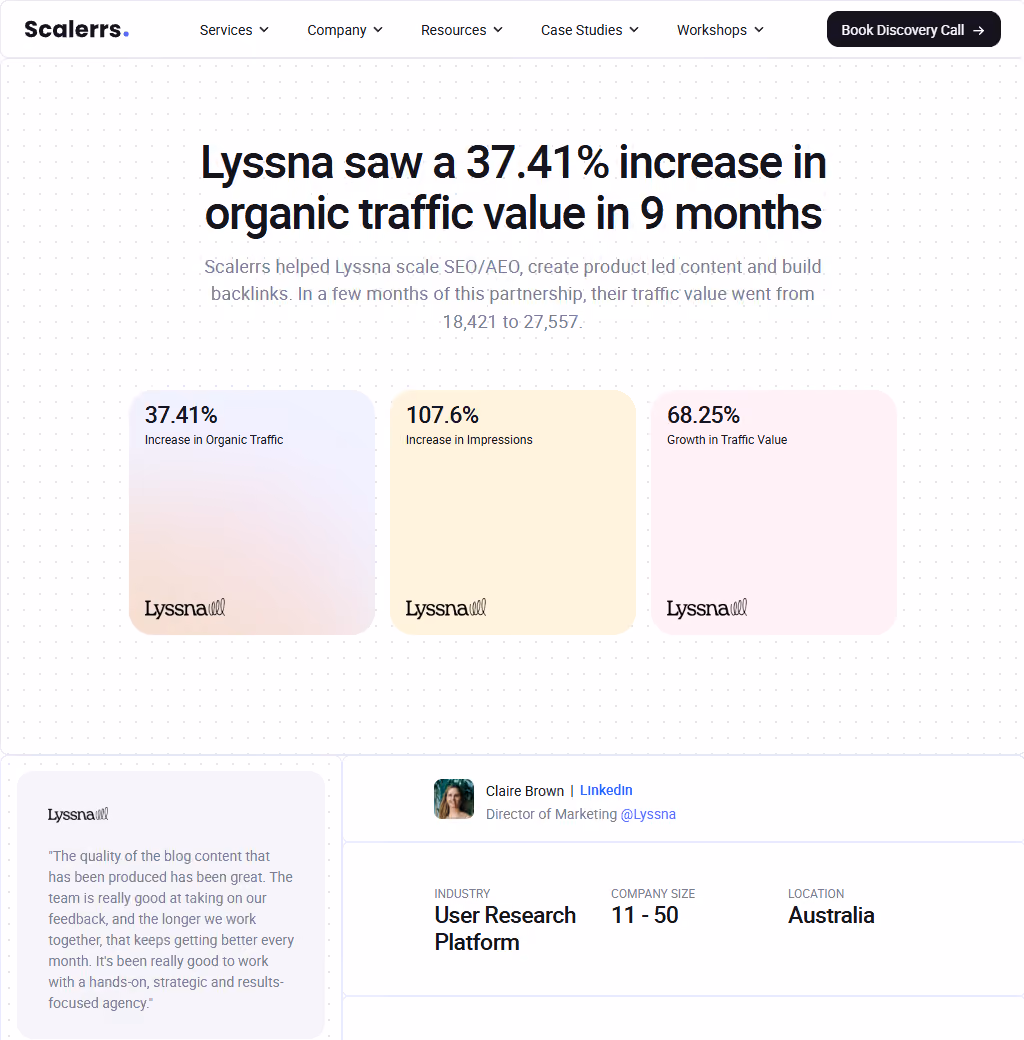
Task: Open the Resources menu
Action: (462, 30)
